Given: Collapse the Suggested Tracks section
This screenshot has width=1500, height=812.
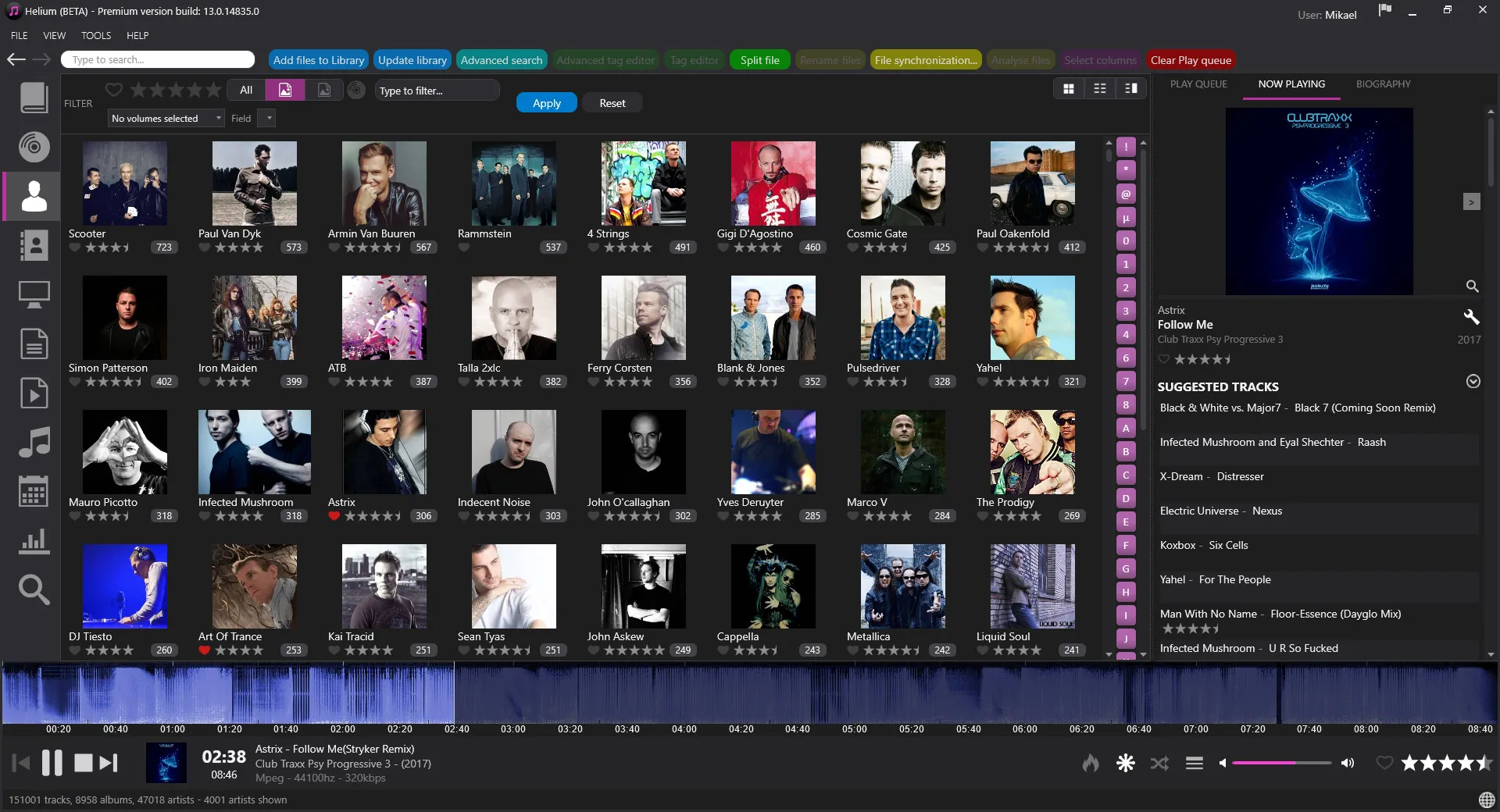Looking at the screenshot, I should (x=1473, y=381).
